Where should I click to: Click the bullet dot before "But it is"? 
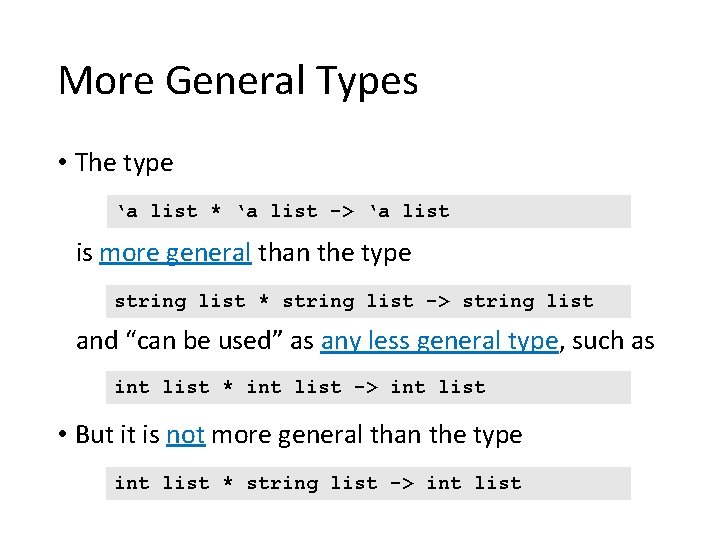point(63,436)
